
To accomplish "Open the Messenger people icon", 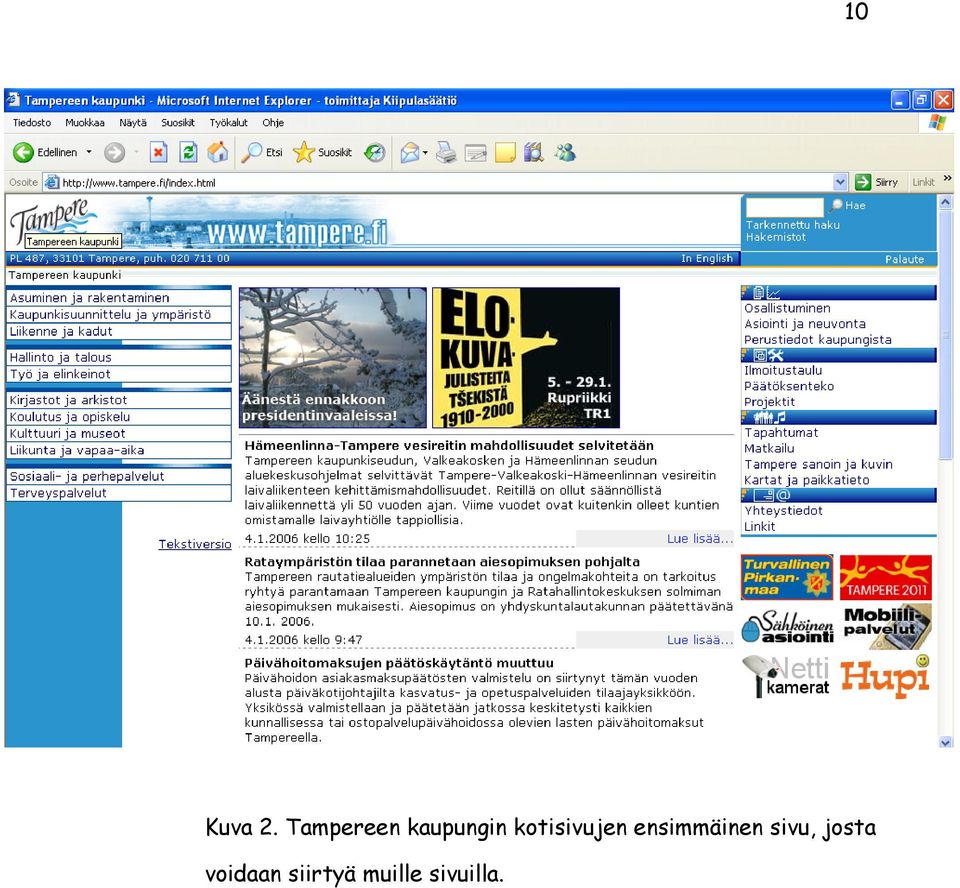I will (565, 152).
